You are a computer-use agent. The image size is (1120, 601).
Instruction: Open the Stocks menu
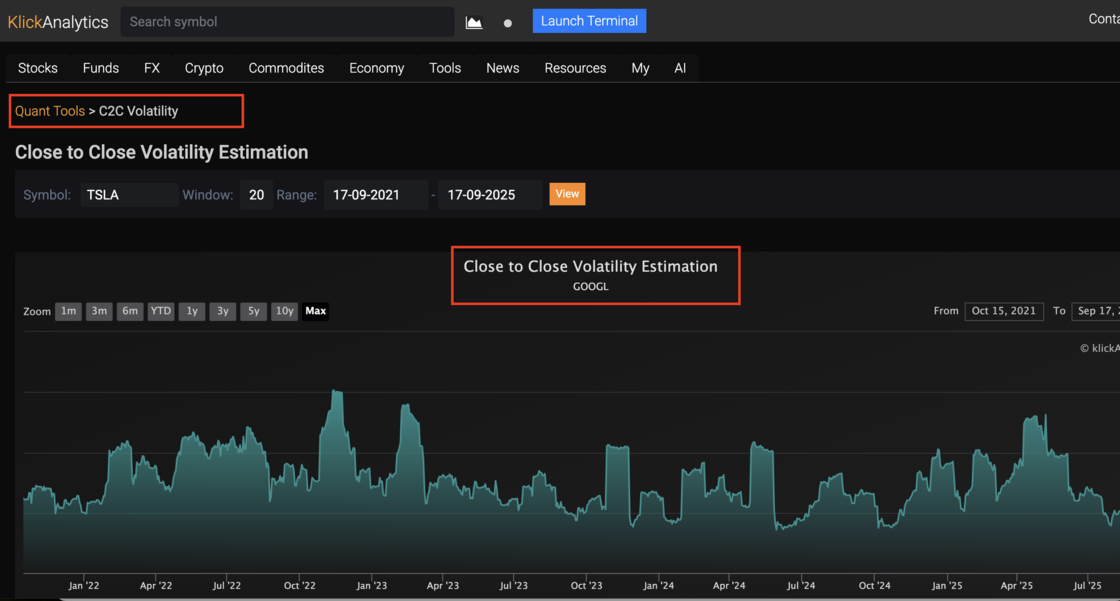[x=38, y=68]
